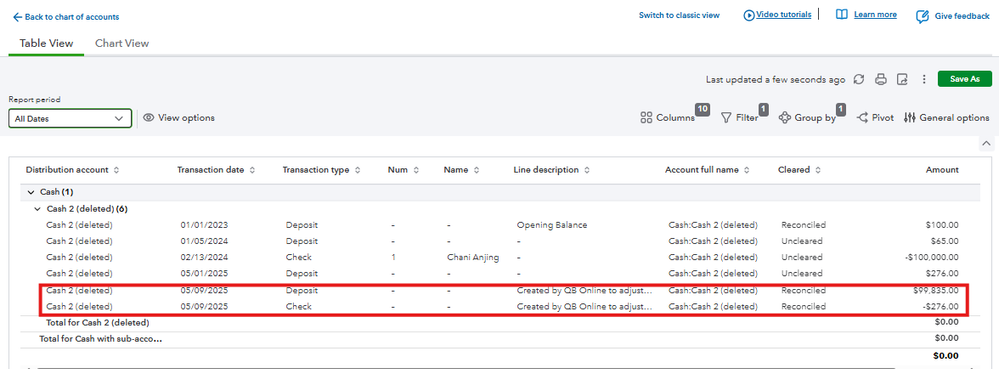The image size is (999, 369).
Task: Sort by Distribution account column arrows
Action: pos(116,170)
